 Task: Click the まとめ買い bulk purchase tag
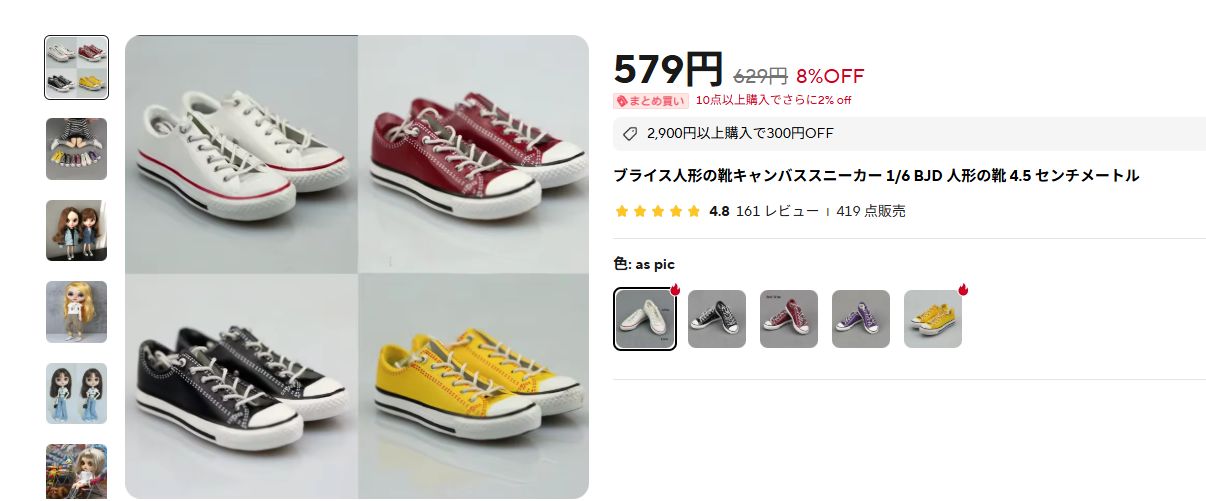point(651,100)
